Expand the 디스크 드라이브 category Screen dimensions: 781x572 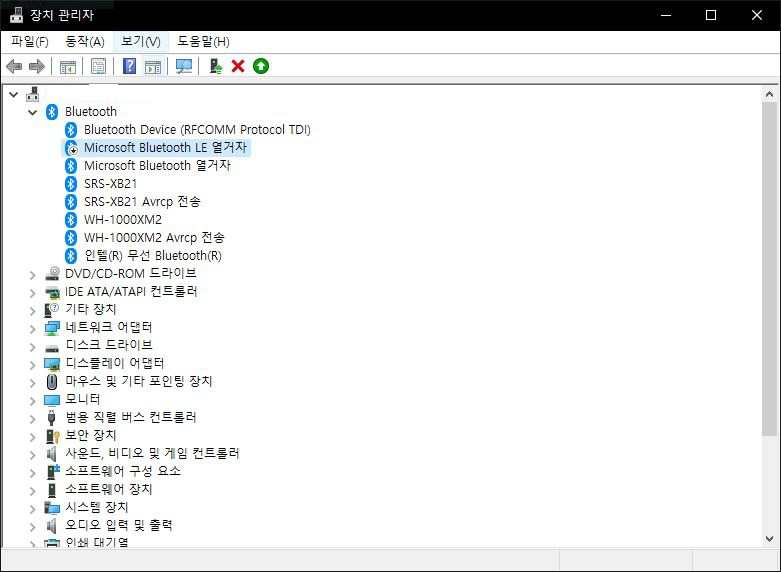pos(32,346)
